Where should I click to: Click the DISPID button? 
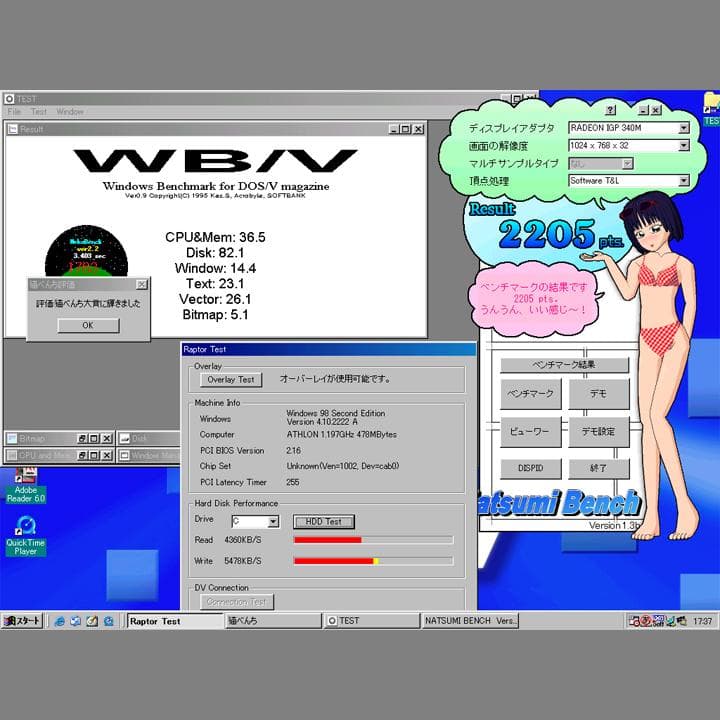point(530,468)
